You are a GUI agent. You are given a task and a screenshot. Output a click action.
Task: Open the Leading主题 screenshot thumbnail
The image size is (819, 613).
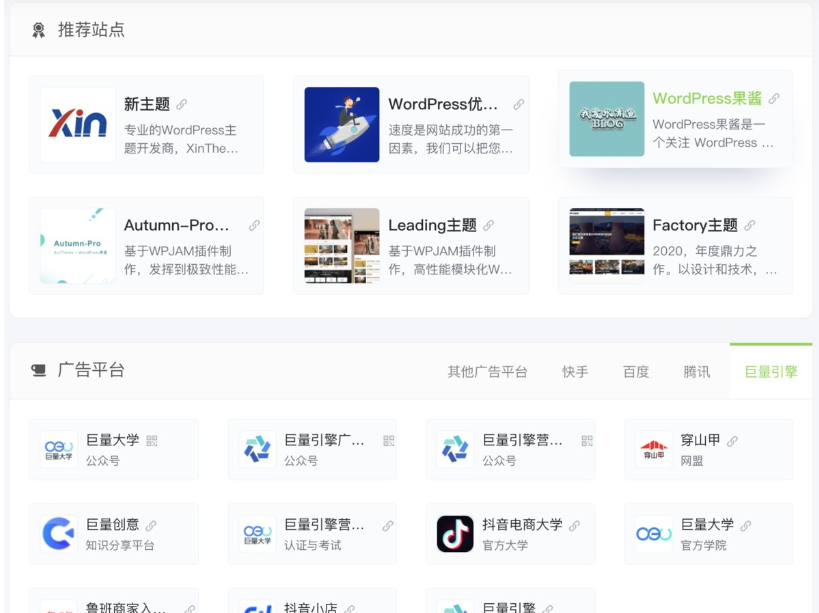tap(342, 245)
